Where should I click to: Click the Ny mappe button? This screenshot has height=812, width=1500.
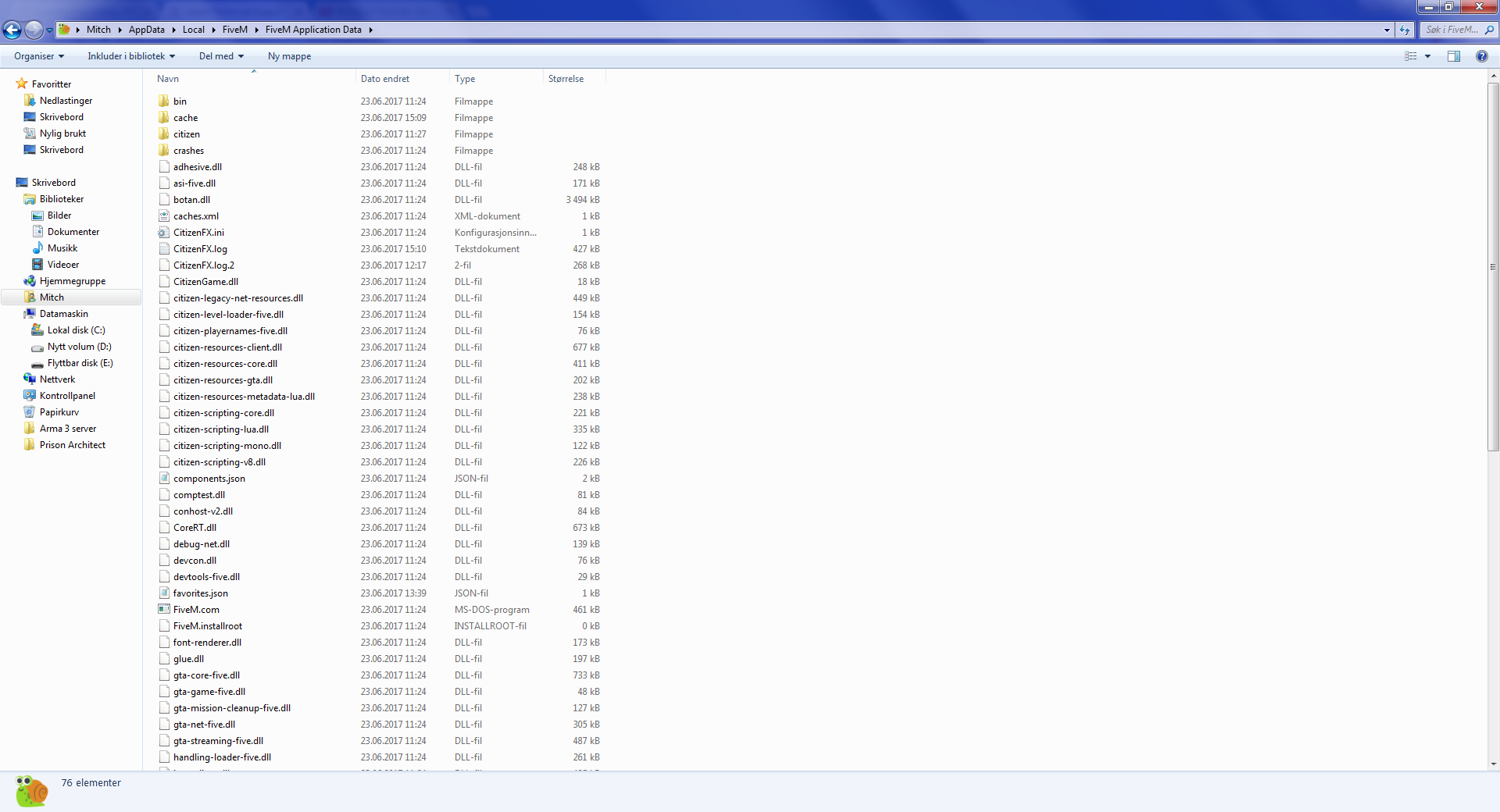(289, 56)
